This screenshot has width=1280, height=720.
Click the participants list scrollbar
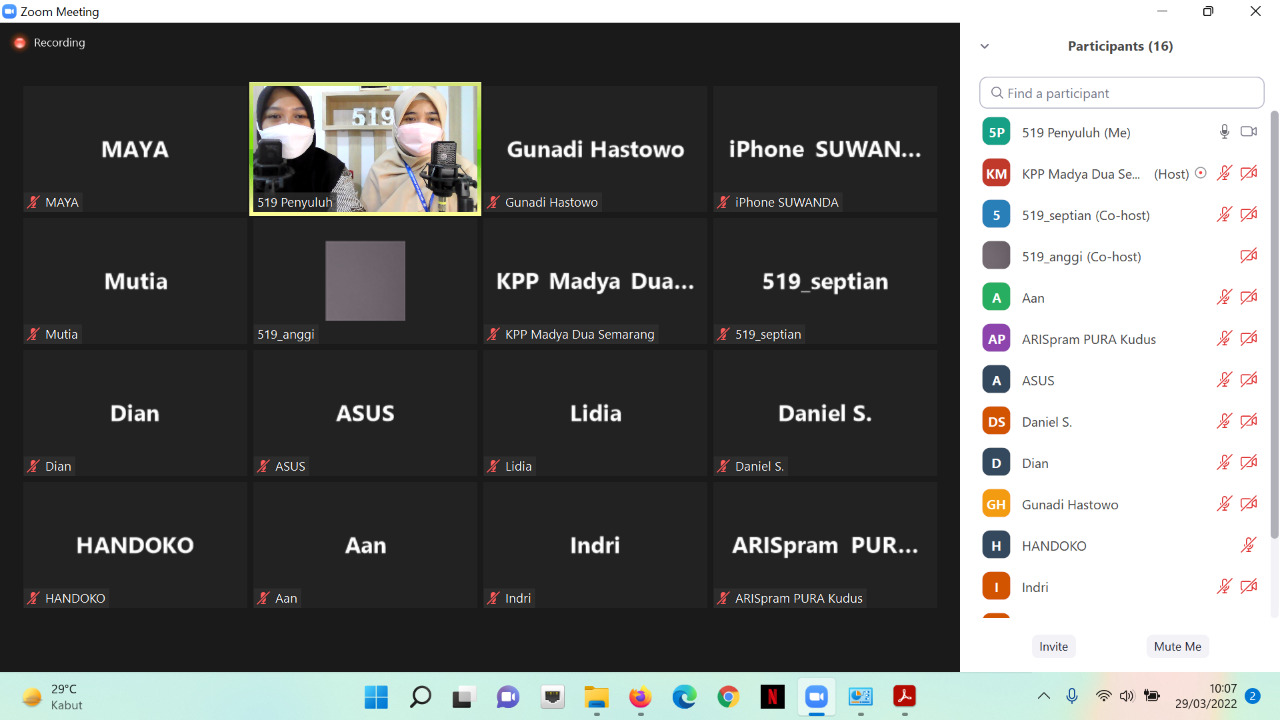[x=1273, y=330]
